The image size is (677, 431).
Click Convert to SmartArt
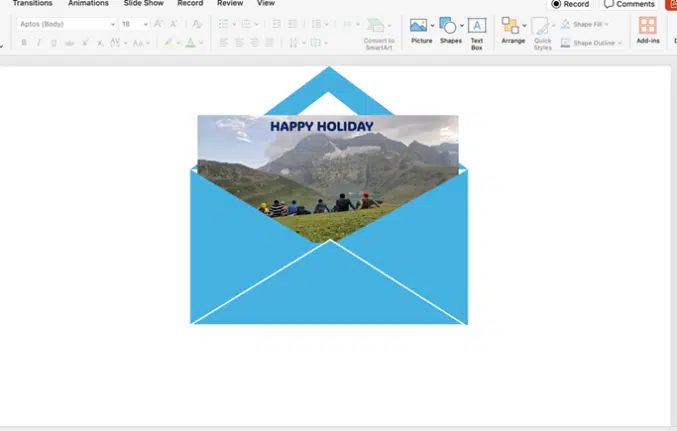[x=379, y=34]
